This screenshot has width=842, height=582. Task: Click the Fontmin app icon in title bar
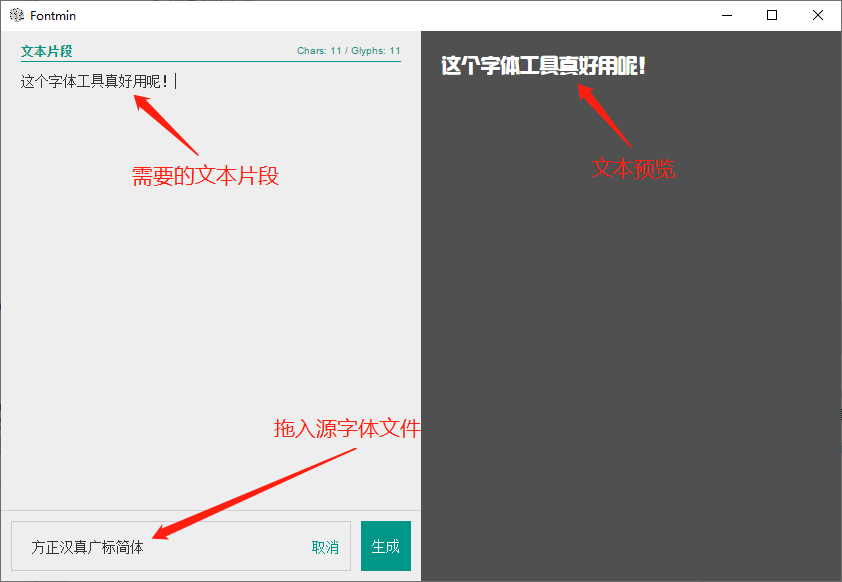17,16
